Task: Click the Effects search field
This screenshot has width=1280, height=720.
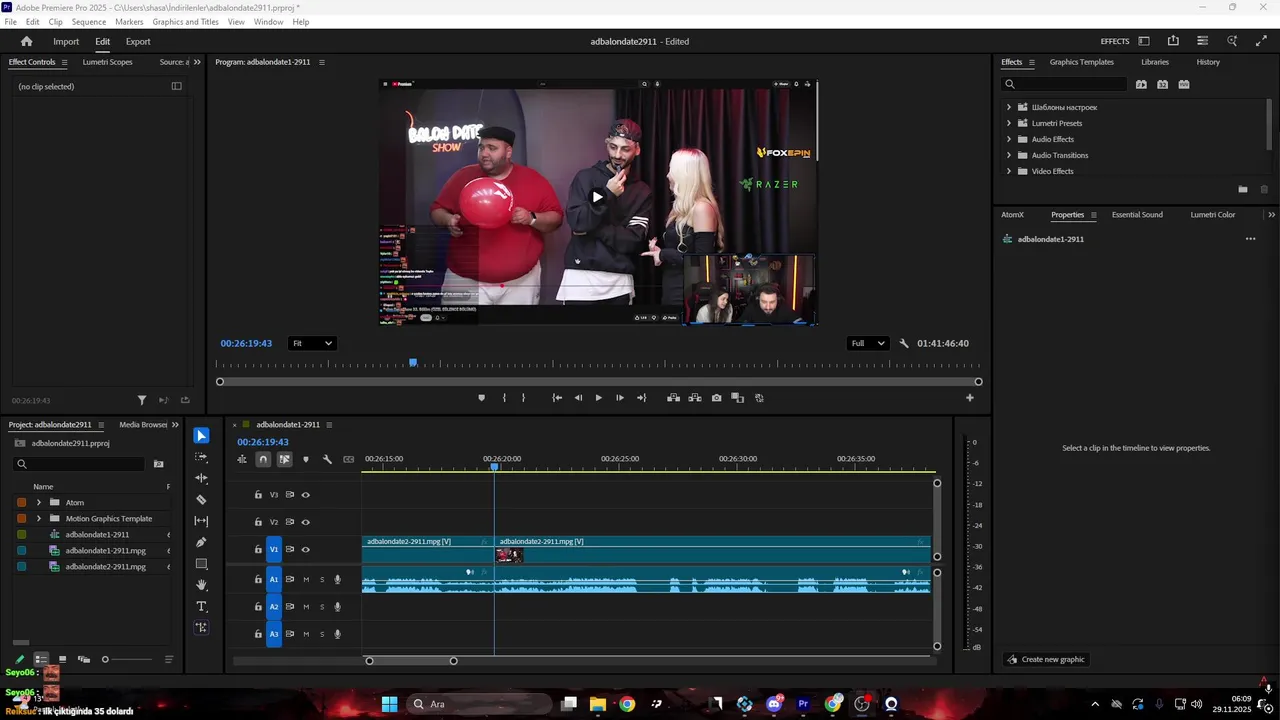Action: (x=1066, y=84)
